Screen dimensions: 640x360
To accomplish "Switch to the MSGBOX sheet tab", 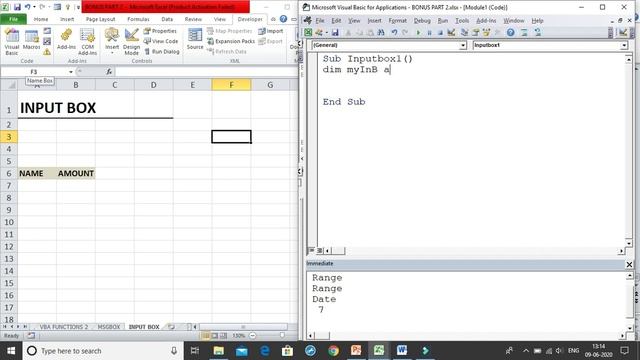I will point(109,327).
